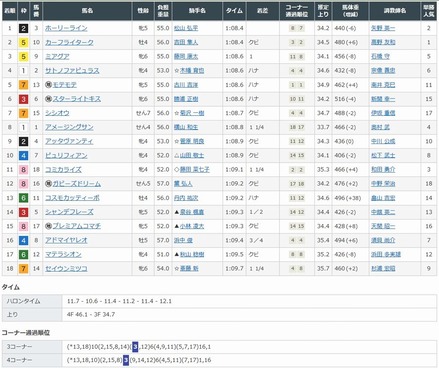Click 4F 46.1 - 3F 34.7 text
Screen dimensions: 439x368
click(x=91, y=314)
